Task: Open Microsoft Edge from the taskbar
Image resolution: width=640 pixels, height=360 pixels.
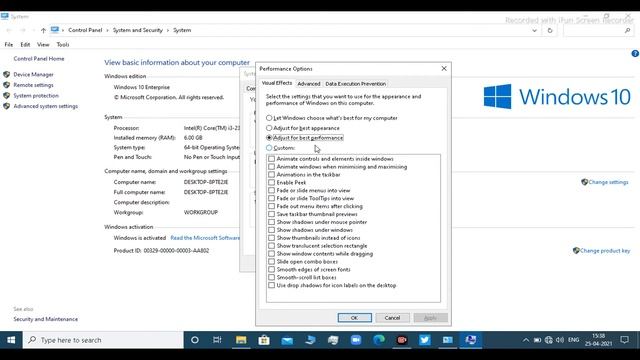Action: coord(379,340)
